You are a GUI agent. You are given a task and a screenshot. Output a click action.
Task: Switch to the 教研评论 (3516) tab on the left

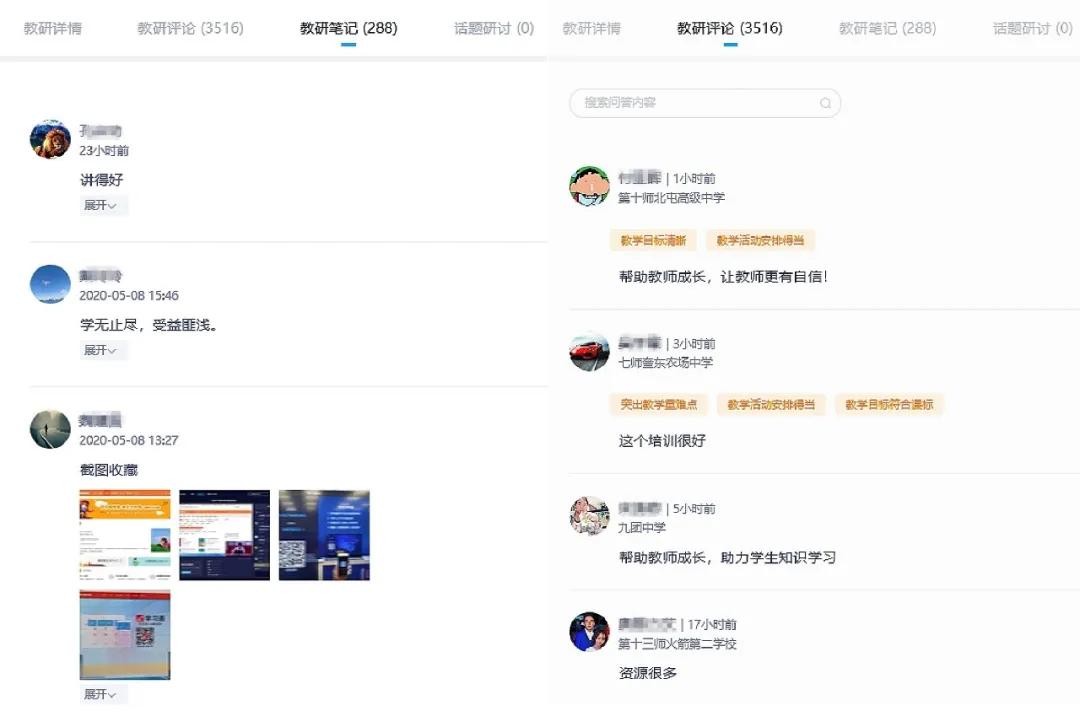click(190, 29)
